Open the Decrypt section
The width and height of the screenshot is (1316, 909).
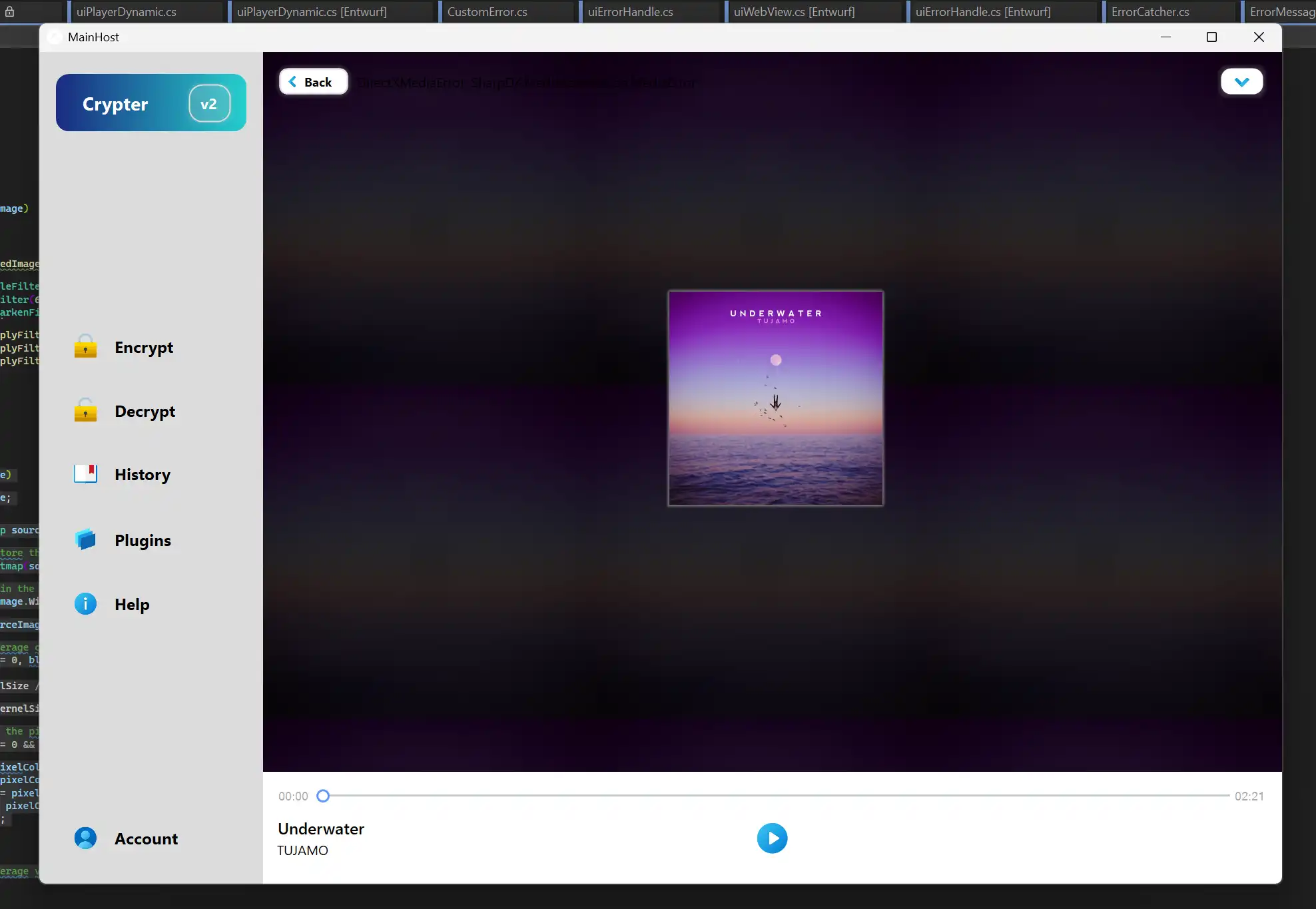(145, 411)
